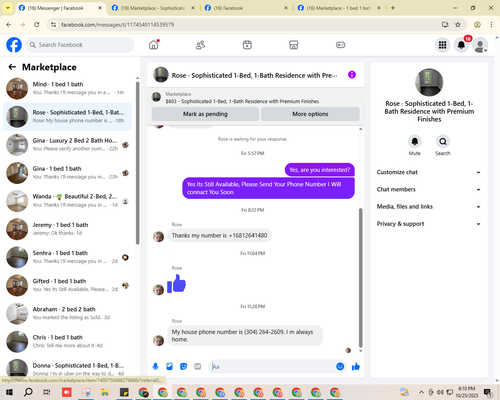
Task: Expand the Chat members section
Action: (429, 189)
